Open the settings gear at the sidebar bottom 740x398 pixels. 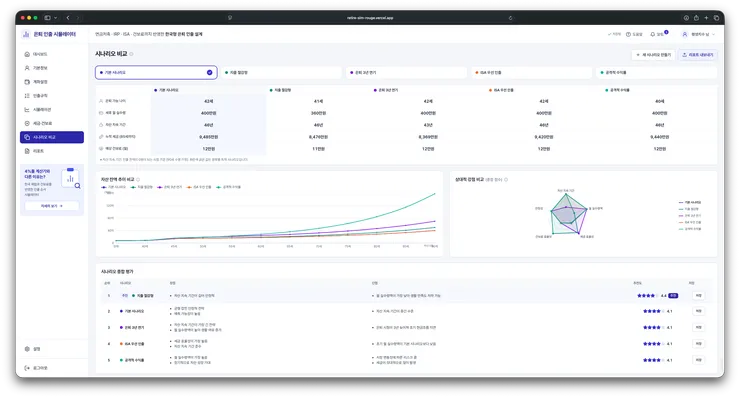[x=27, y=349]
